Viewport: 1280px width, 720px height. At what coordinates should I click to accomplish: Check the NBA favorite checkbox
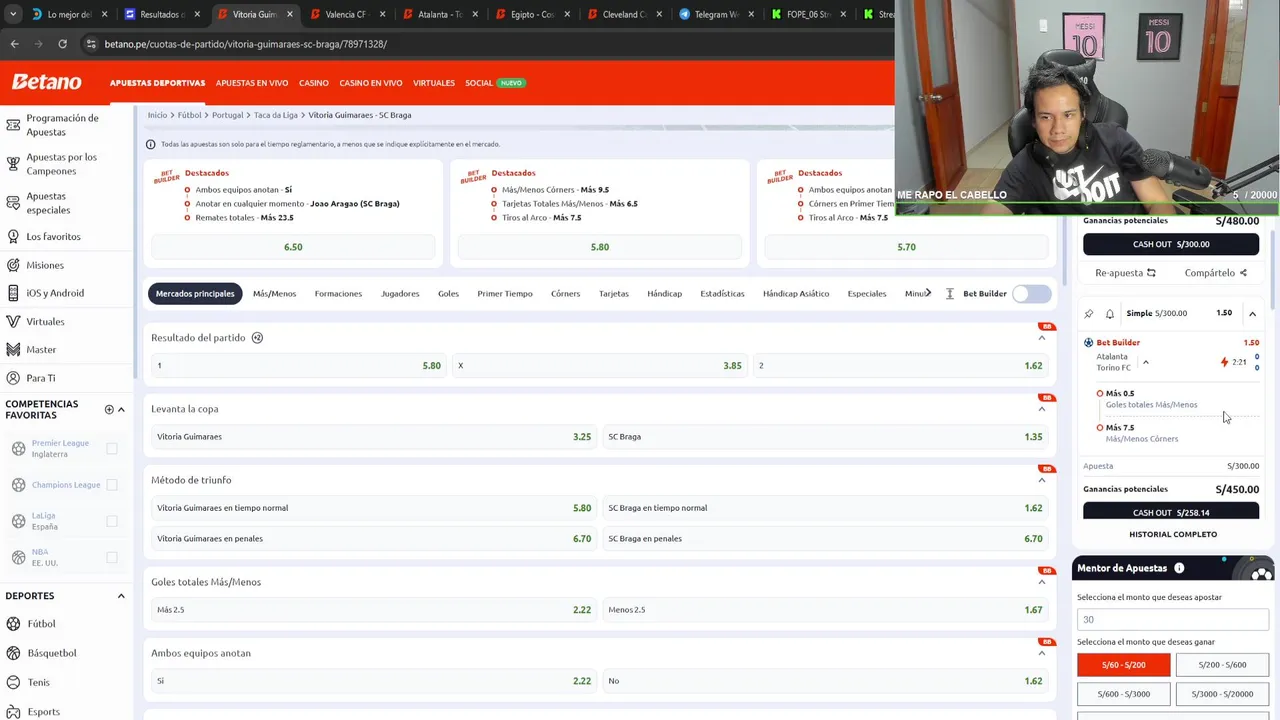[112, 557]
